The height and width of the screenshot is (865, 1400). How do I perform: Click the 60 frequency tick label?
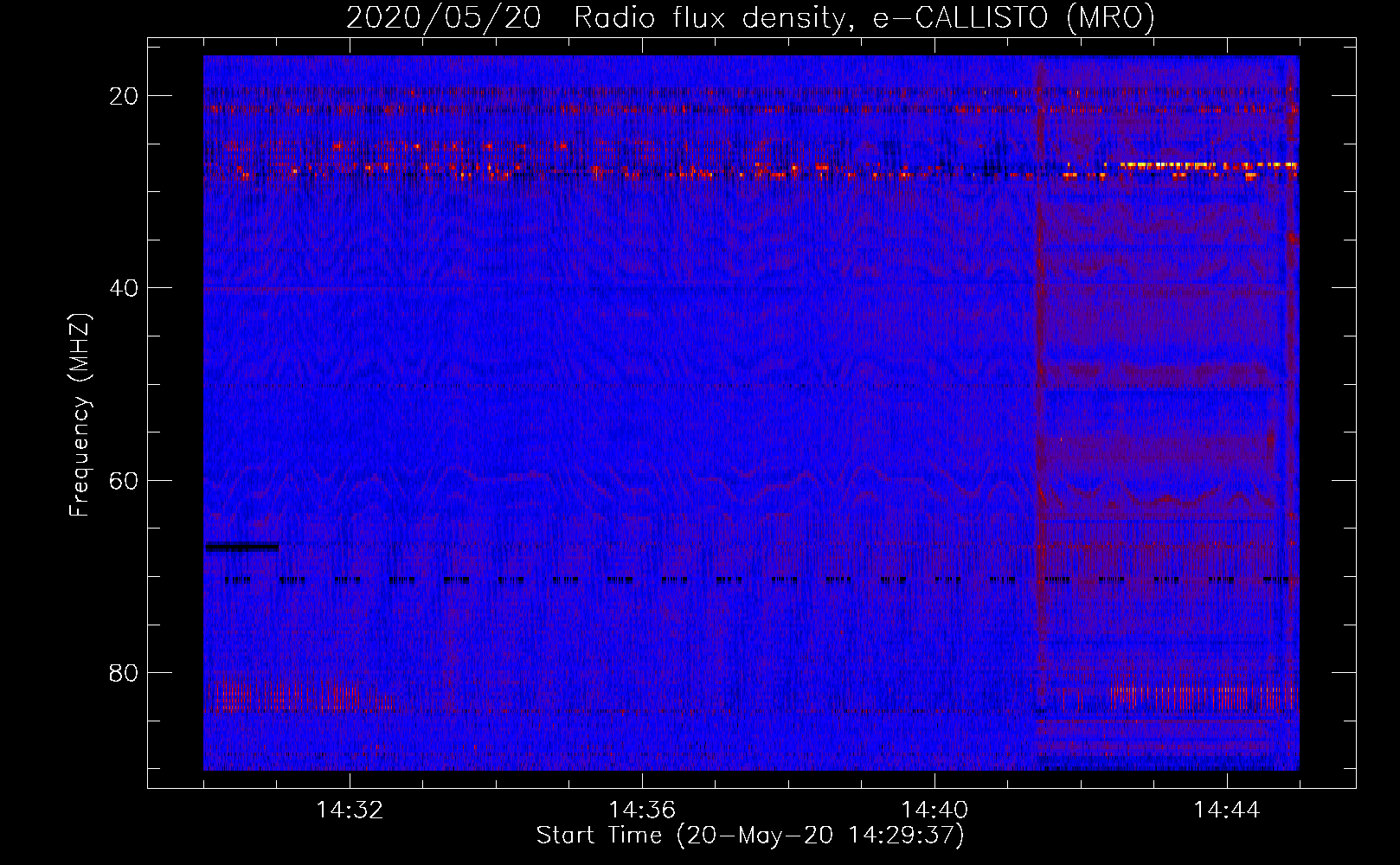tap(125, 480)
